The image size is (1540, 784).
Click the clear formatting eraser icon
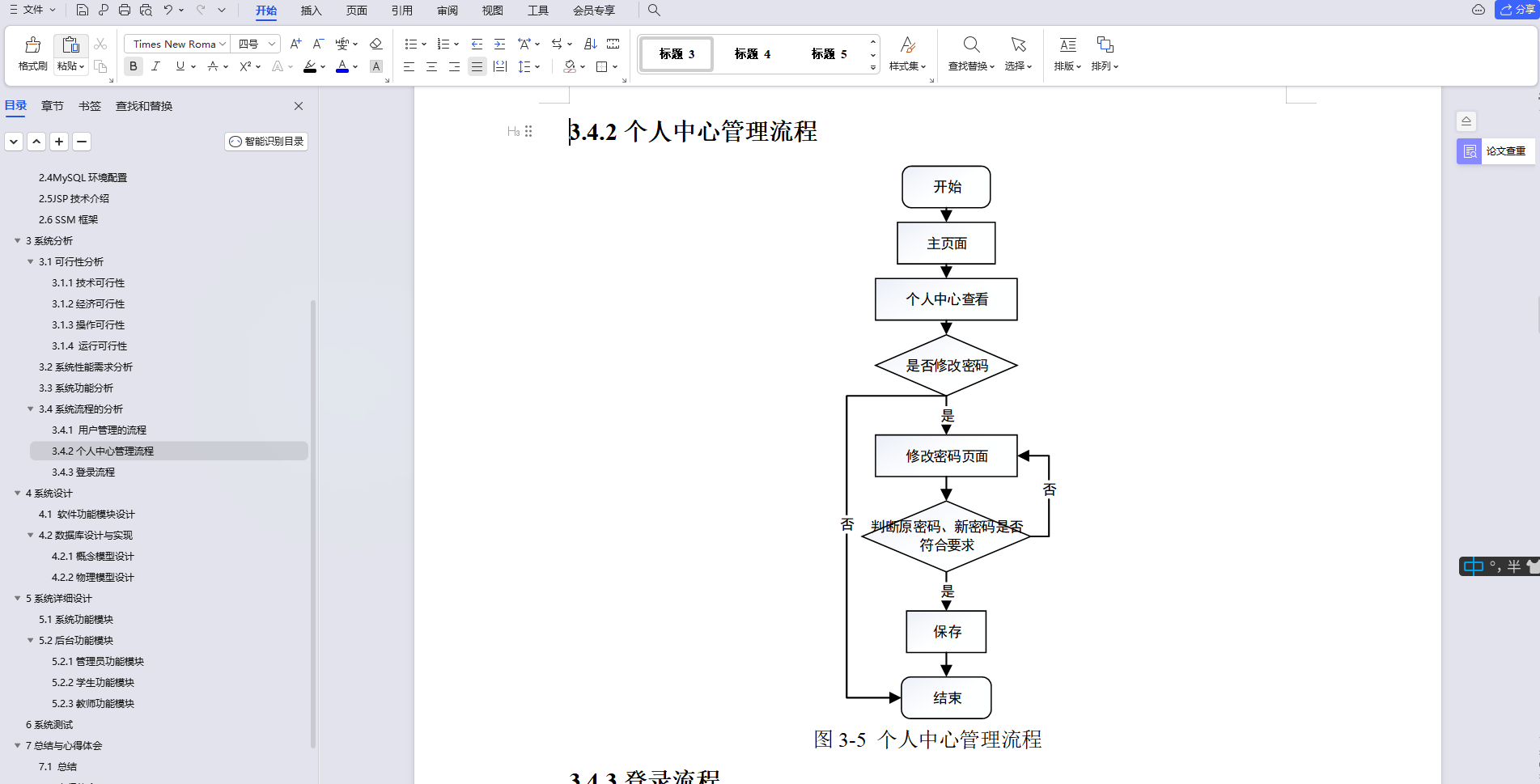pyautogui.click(x=375, y=44)
